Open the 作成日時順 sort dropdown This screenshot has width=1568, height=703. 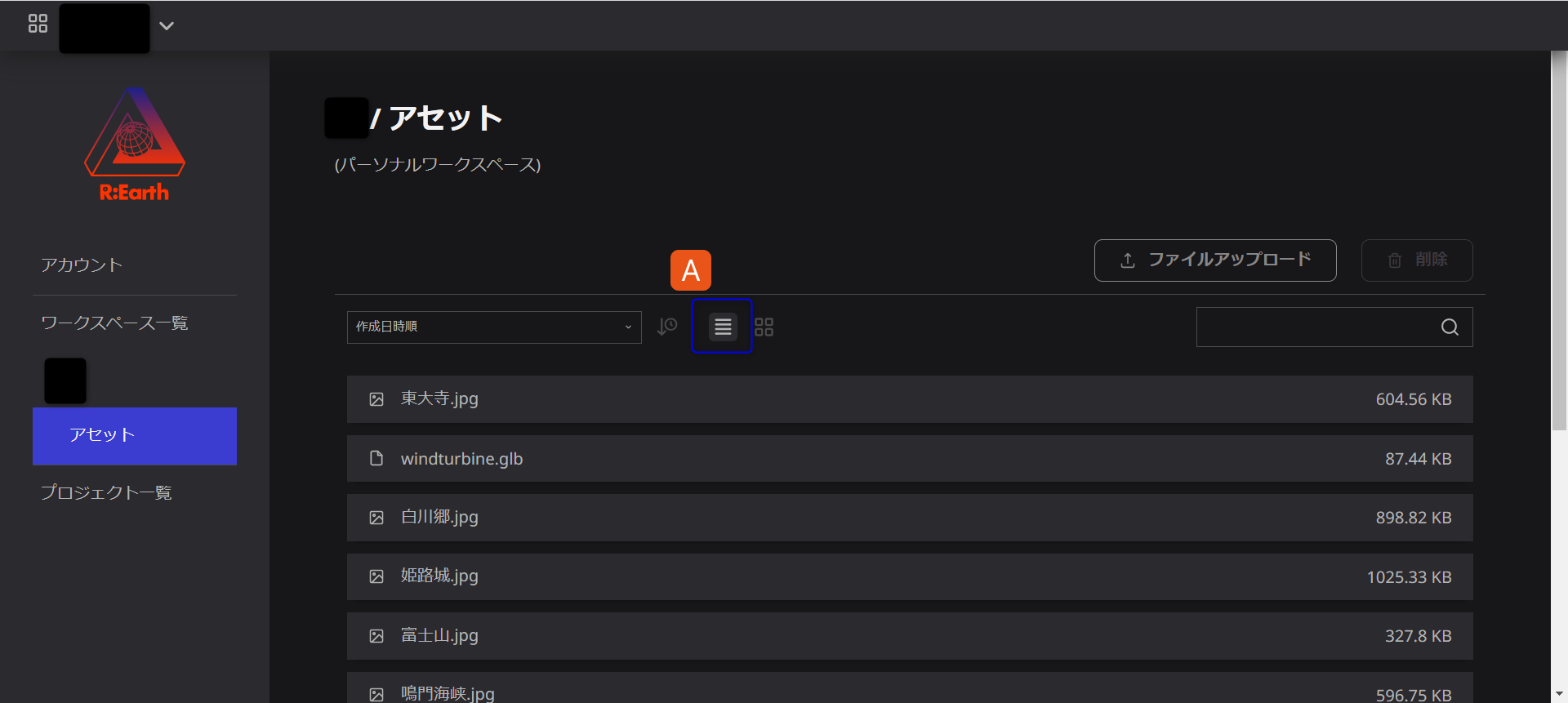tap(494, 327)
